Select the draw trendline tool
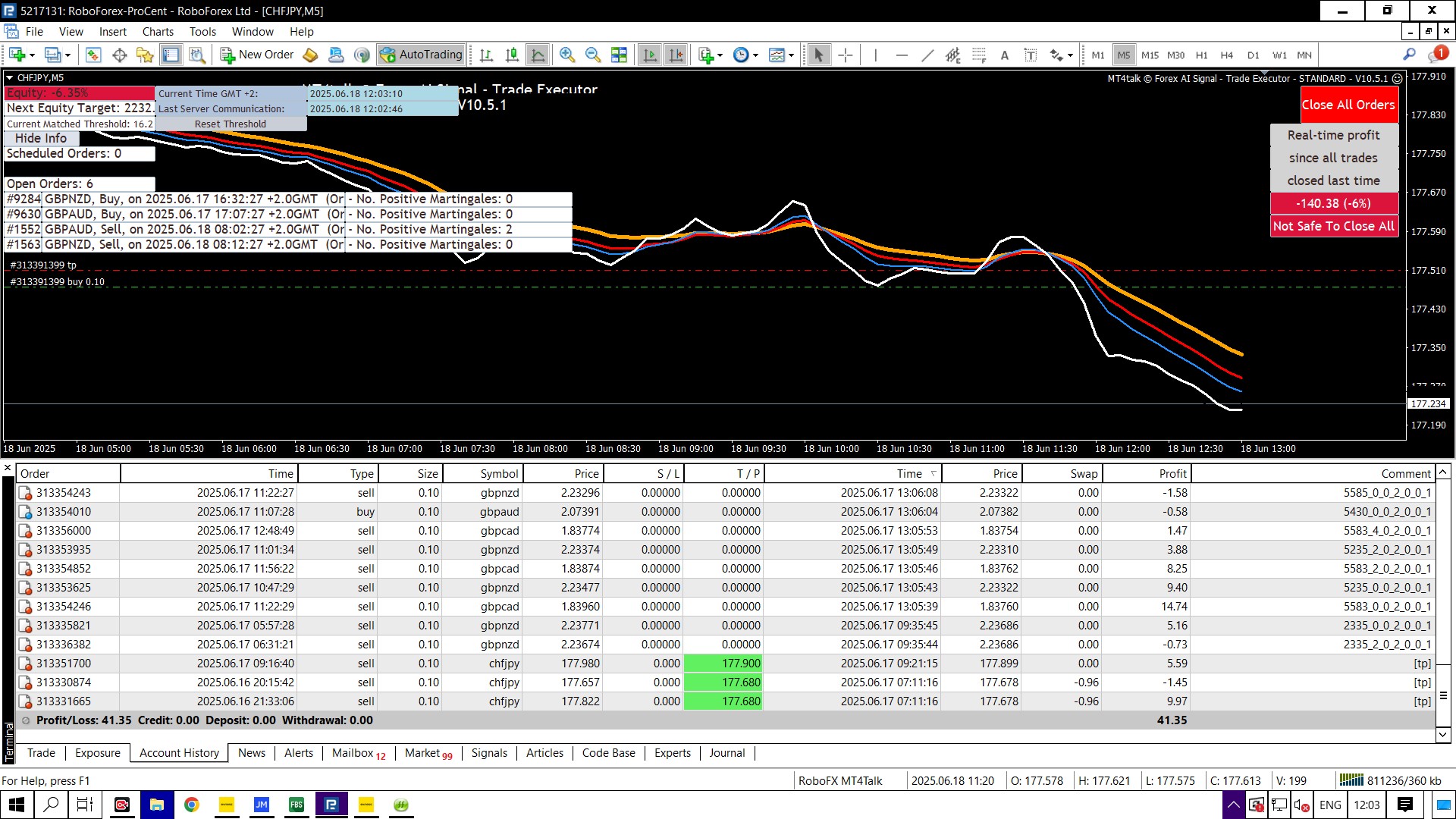This screenshot has width=1456, height=819. (x=927, y=55)
